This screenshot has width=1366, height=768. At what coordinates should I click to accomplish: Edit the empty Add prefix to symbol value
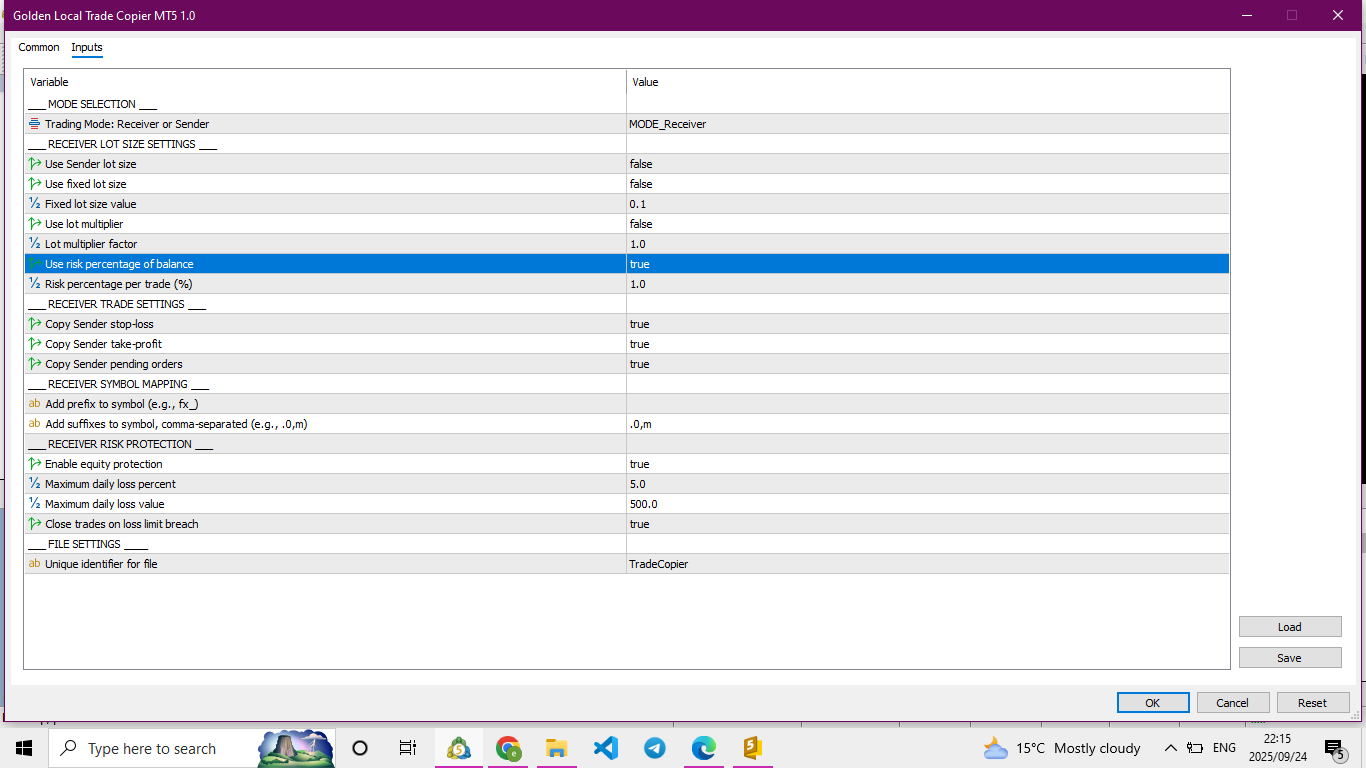click(x=928, y=404)
